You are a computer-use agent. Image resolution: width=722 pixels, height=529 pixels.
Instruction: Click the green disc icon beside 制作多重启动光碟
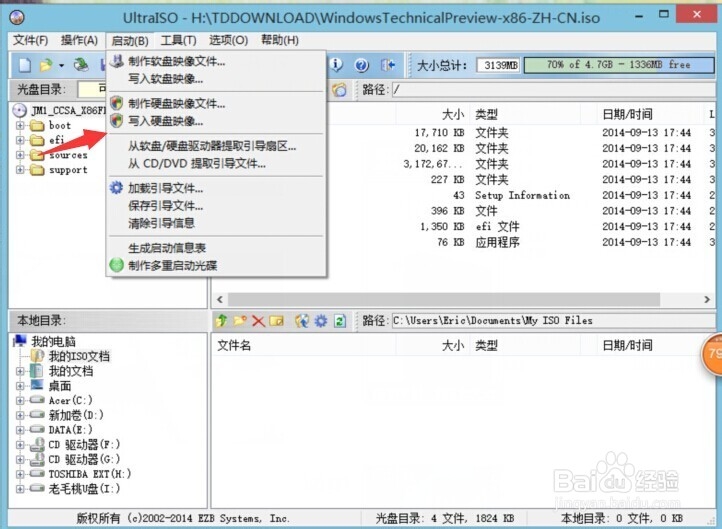click(116, 265)
